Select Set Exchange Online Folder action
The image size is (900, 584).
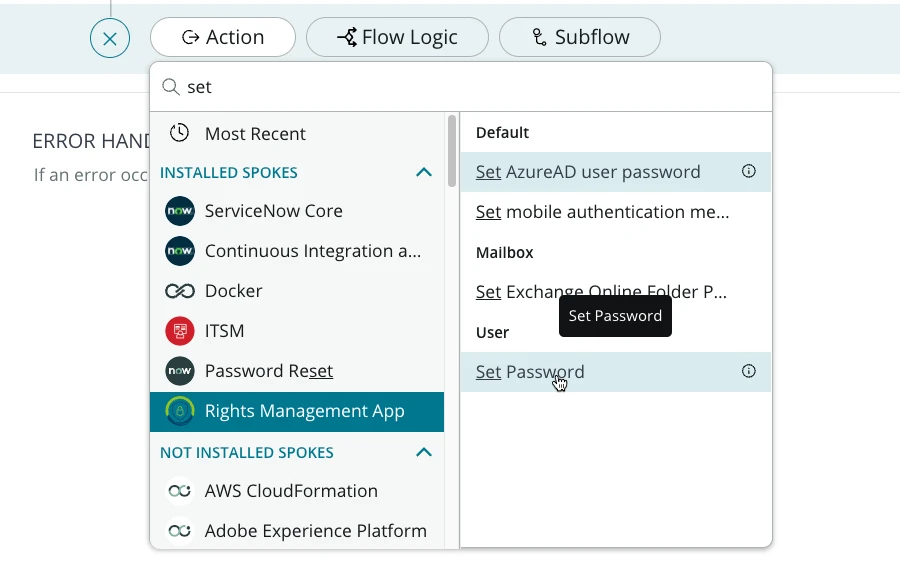point(601,292)
